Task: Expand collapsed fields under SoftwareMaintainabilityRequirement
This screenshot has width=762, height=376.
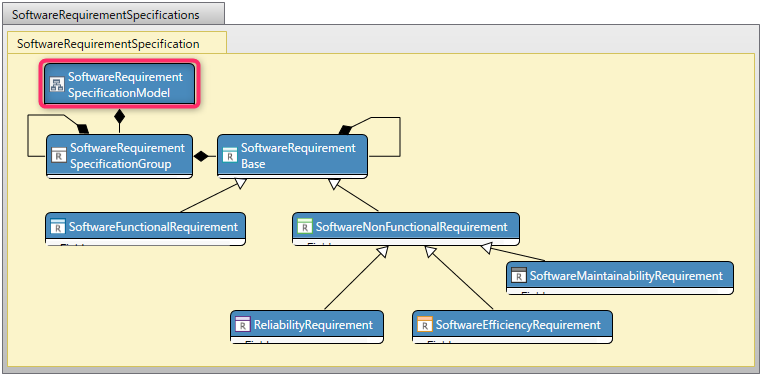Action: coord(620,292)
